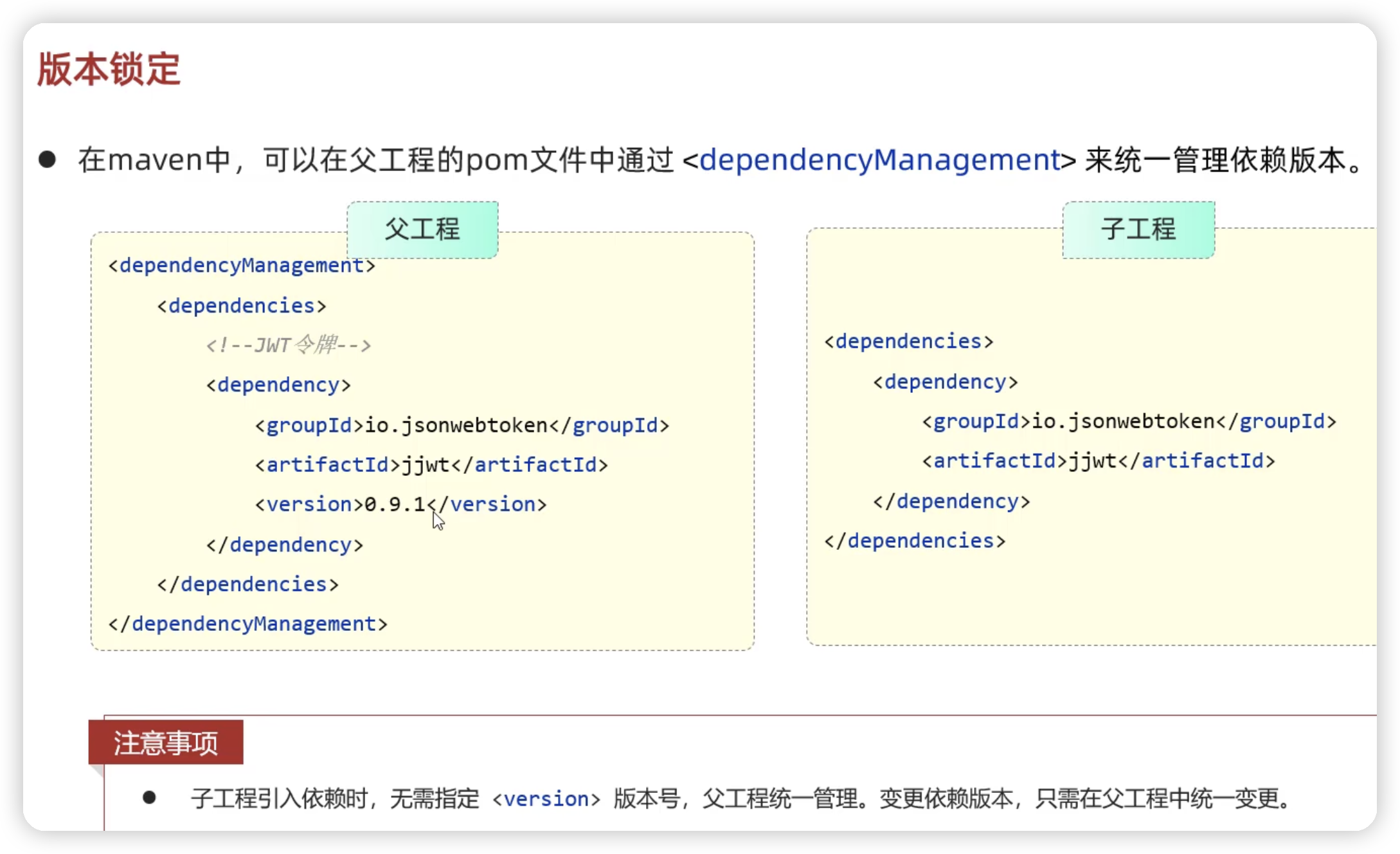Click the 版本锁定 slide title

(109, 69)
